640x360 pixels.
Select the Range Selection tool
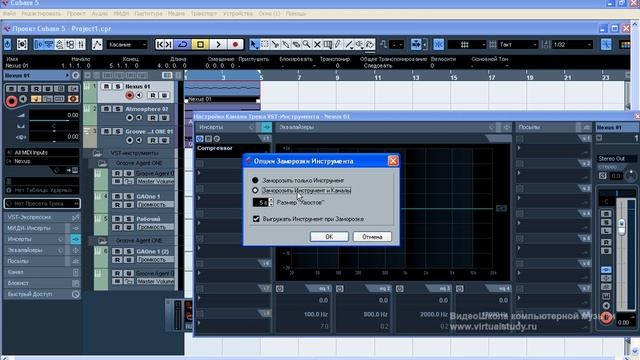[264, 44]
